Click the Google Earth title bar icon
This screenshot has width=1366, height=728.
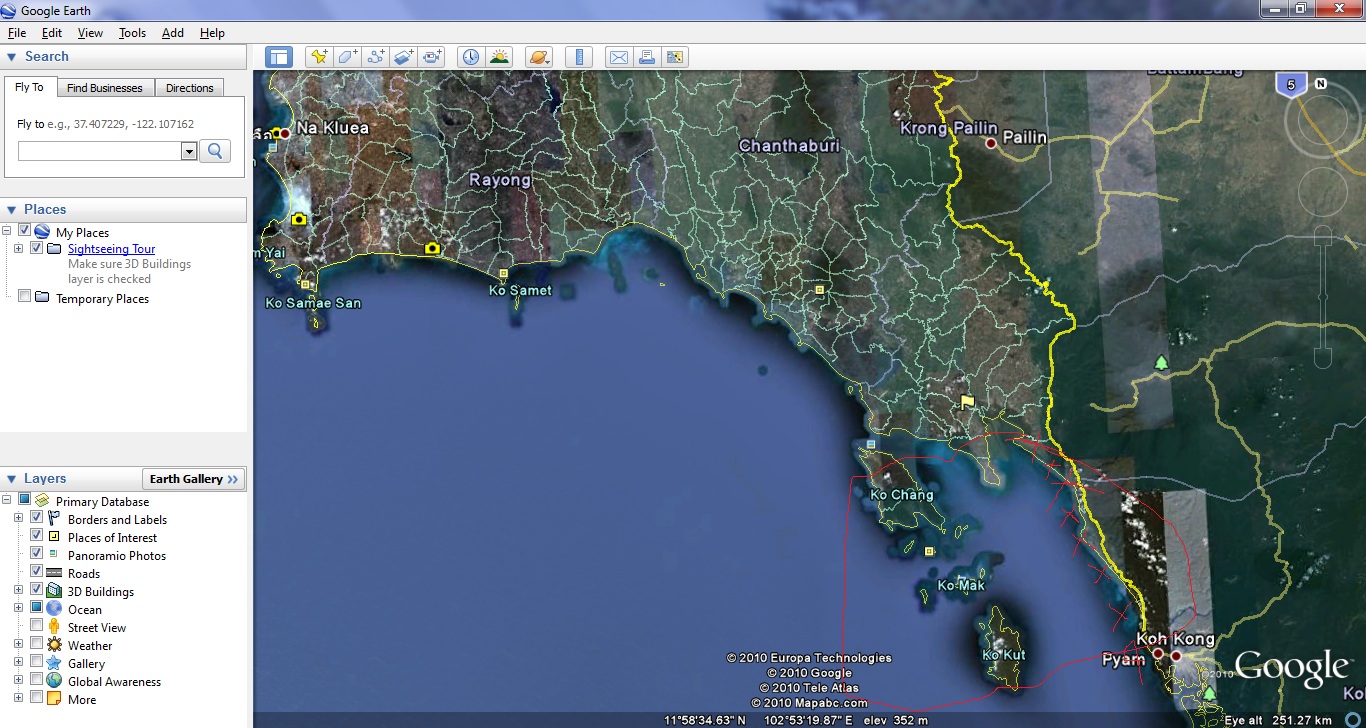pyautogui.click(x=10, y=10)
